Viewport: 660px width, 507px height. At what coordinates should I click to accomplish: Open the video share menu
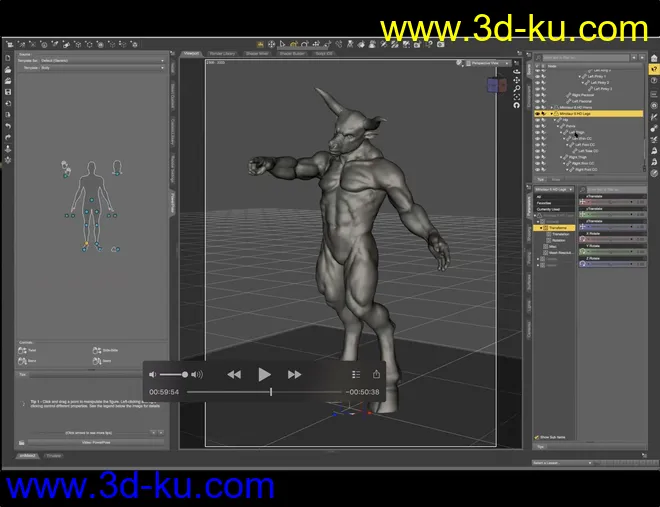[377, 374]
